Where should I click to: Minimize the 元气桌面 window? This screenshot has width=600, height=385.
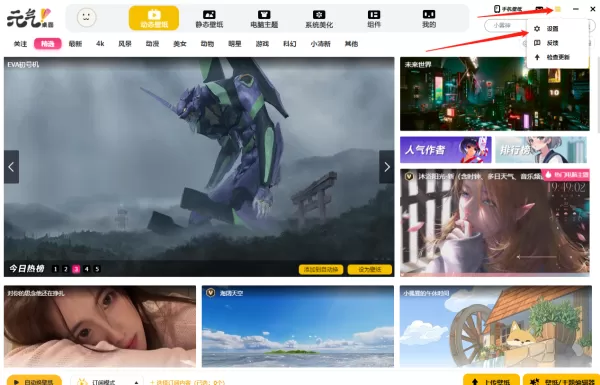click(x=576, y=9)
